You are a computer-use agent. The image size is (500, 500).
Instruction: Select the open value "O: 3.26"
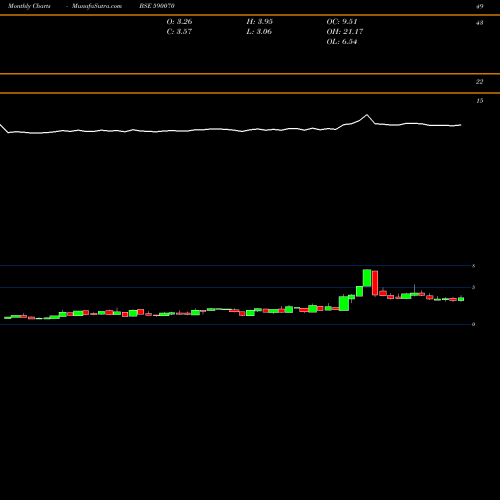(x=179, y=22)
